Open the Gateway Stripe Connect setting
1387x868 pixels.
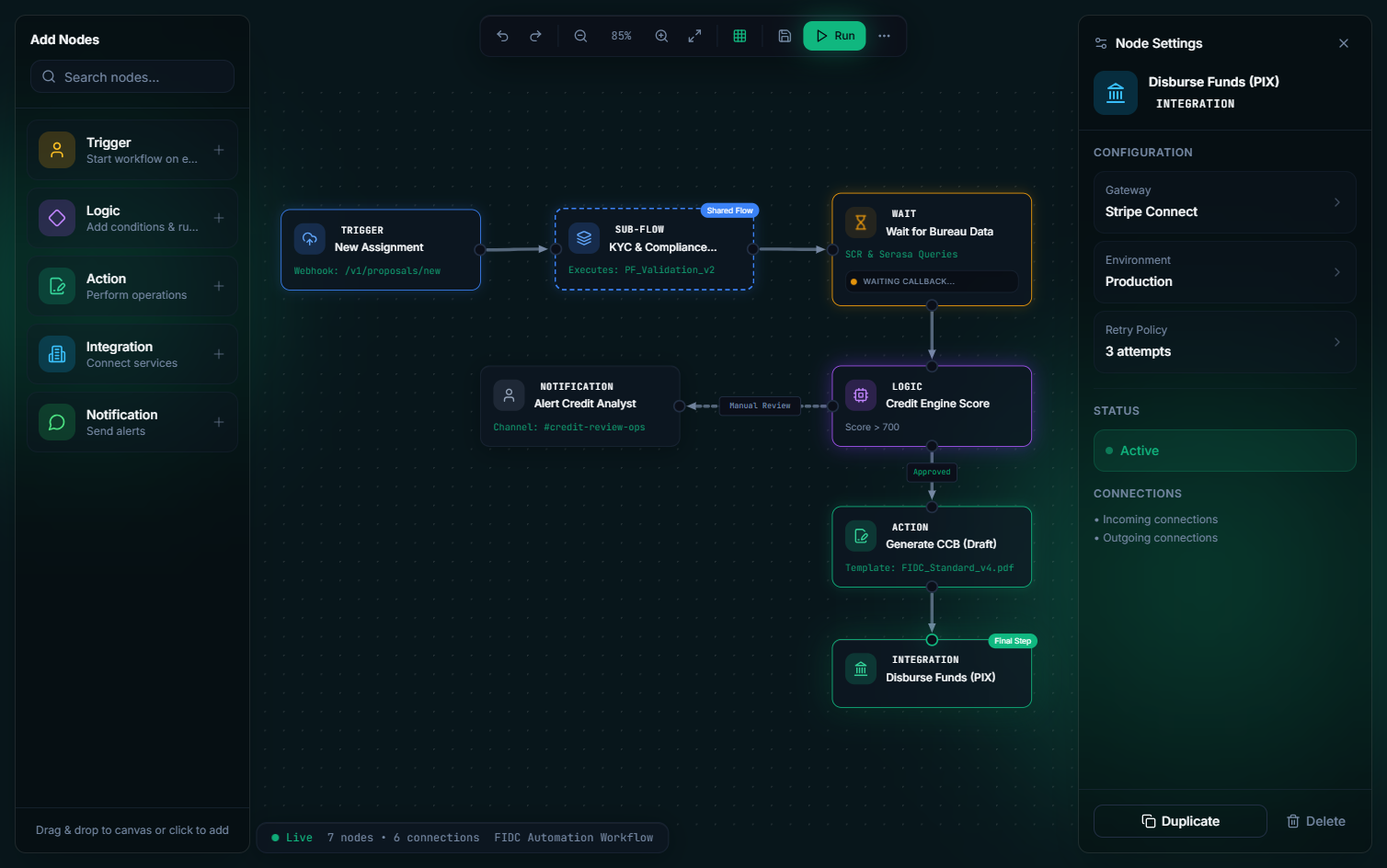(x=1224, y=201)
